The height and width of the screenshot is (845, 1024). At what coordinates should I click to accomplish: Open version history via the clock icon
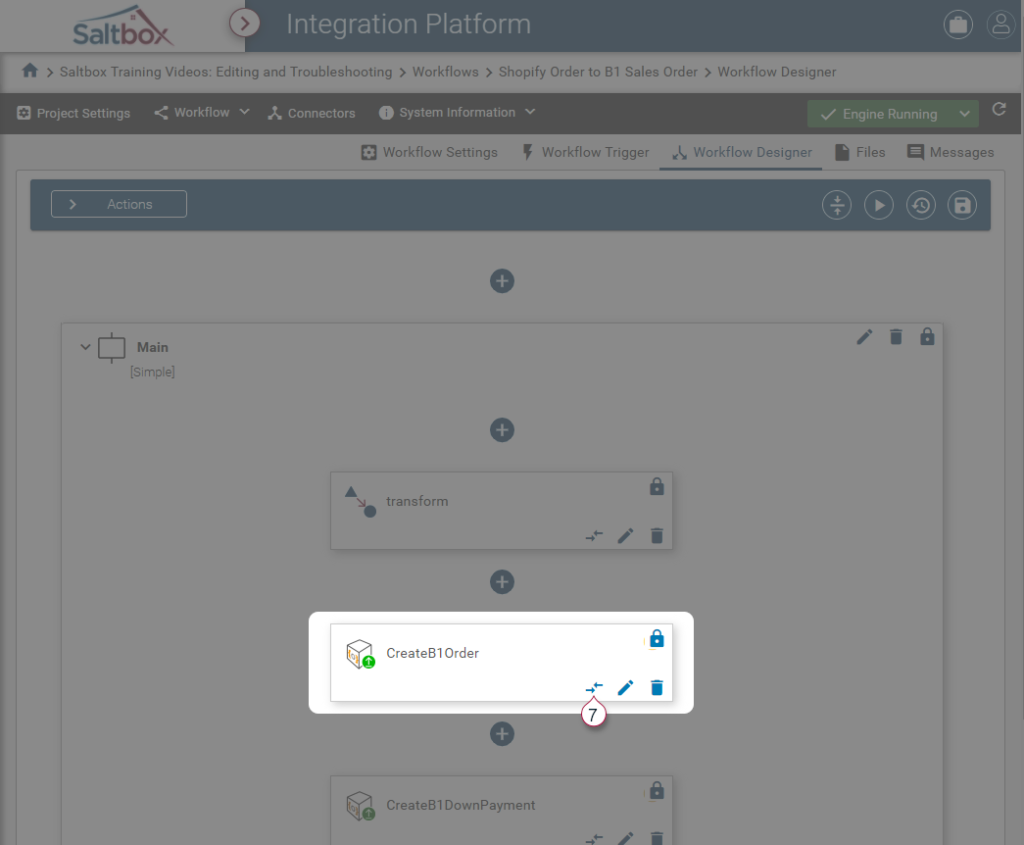pos(920,204)
